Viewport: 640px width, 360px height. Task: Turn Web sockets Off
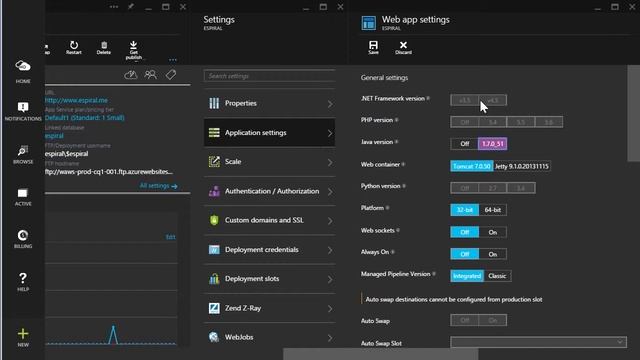pyautogui.click(x=464, y=232)
